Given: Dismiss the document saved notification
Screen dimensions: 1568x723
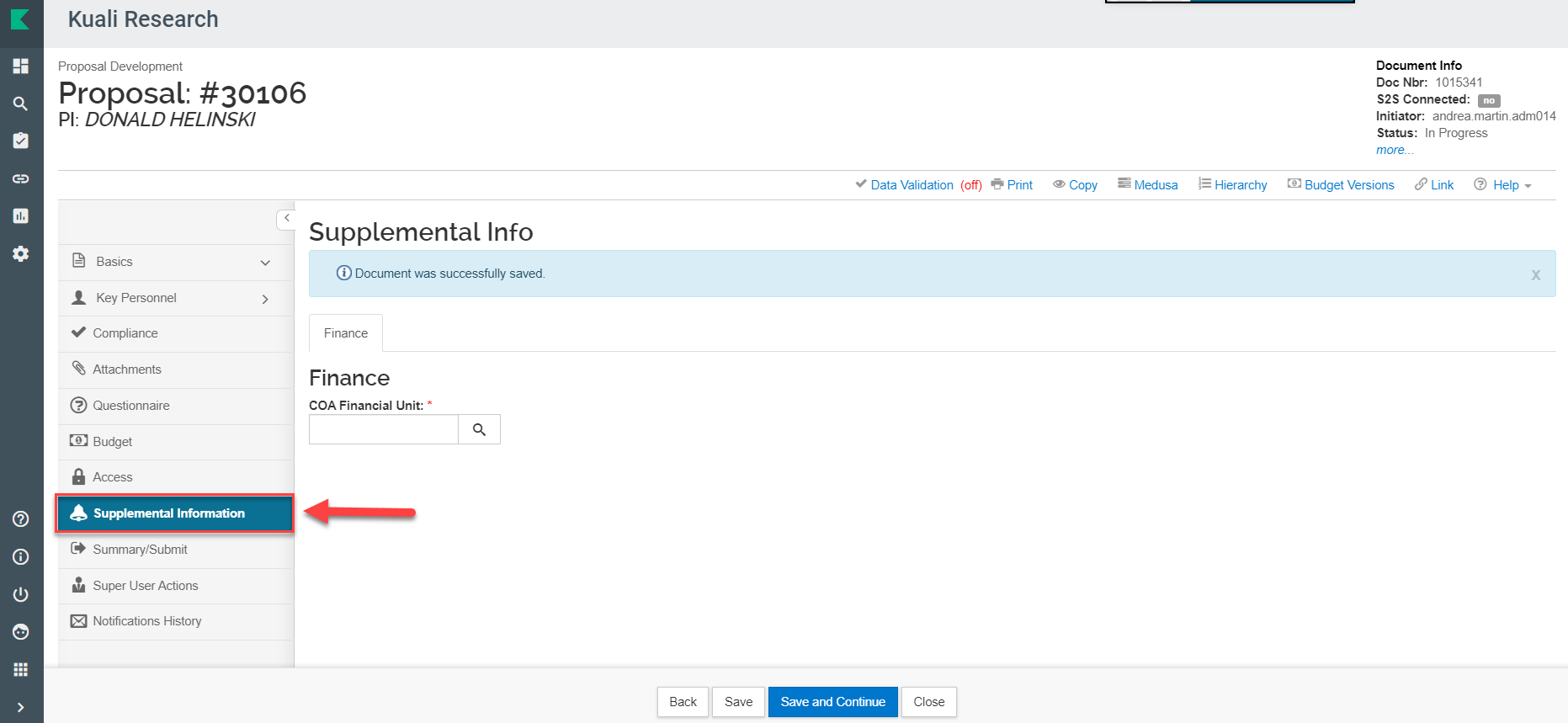Looking at the screenshot, I should (x=1536, y=274).
